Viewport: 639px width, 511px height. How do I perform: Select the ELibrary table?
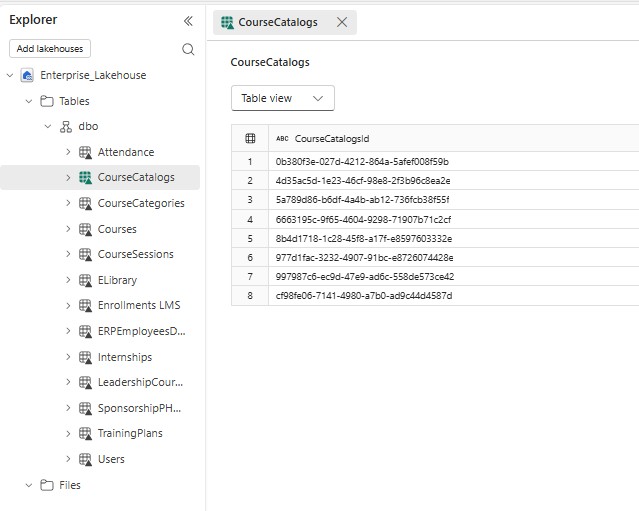click(x=117, y=280)
